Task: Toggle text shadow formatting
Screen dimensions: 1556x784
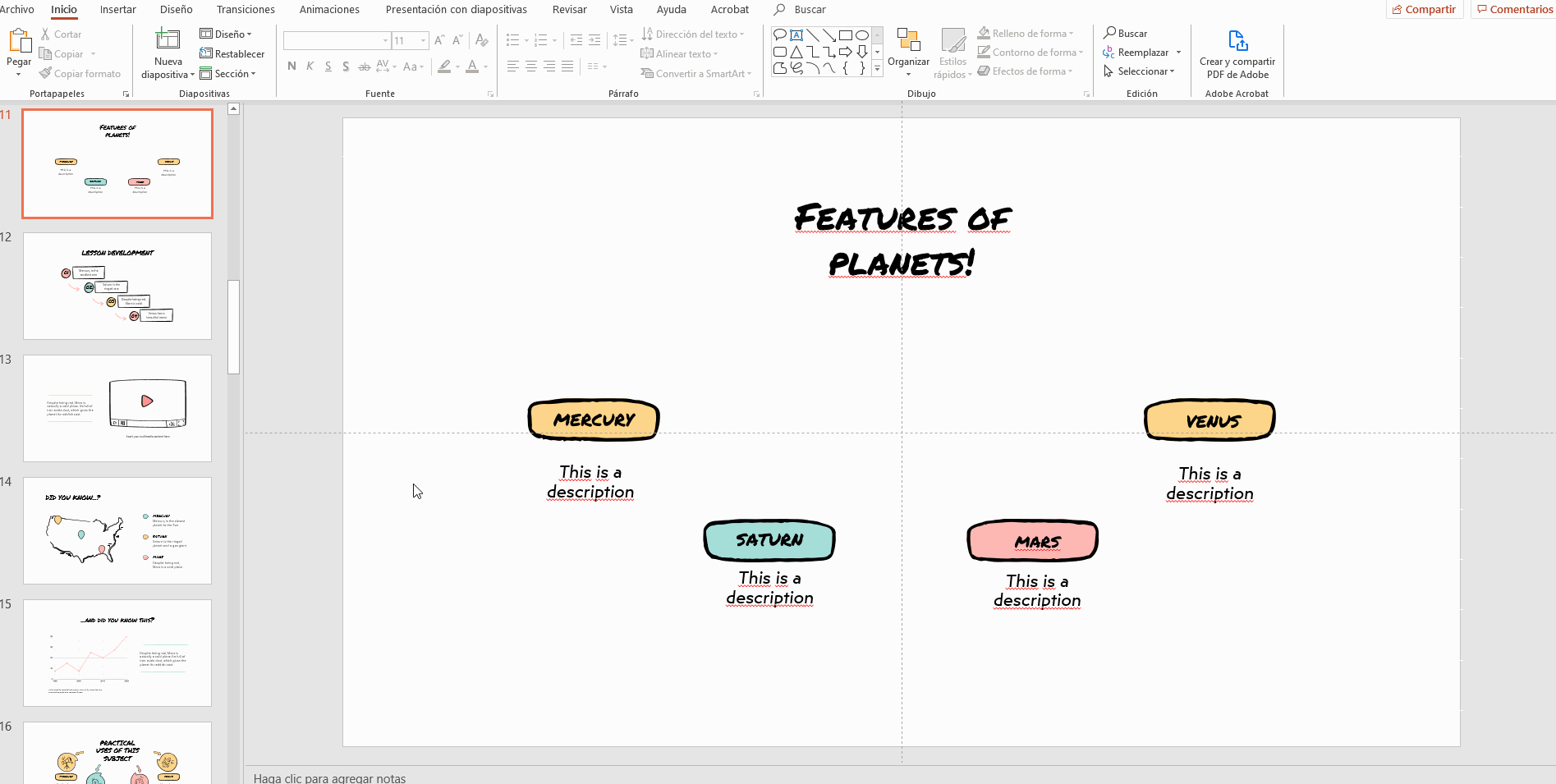Action: (346, 66)
